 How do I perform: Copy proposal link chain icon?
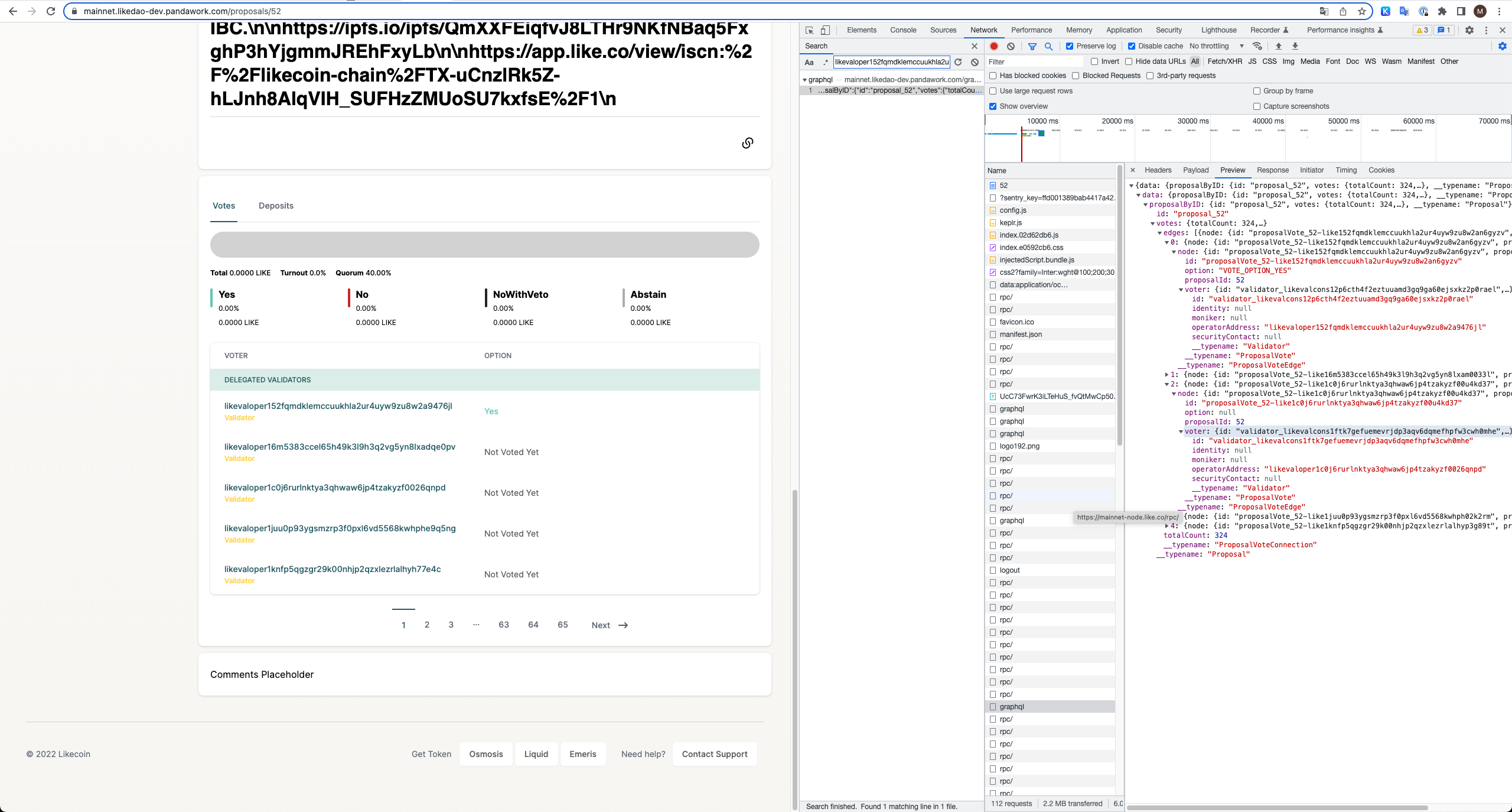tap(747, 143)
